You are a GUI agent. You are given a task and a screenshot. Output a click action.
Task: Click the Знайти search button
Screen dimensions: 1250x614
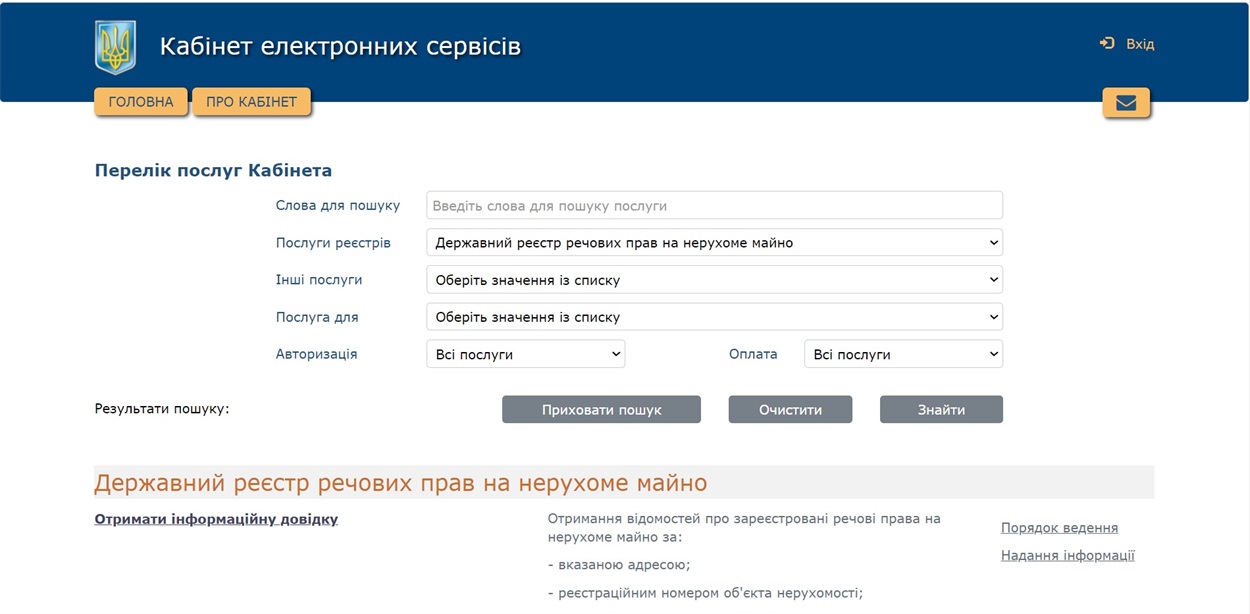[941, 410]
